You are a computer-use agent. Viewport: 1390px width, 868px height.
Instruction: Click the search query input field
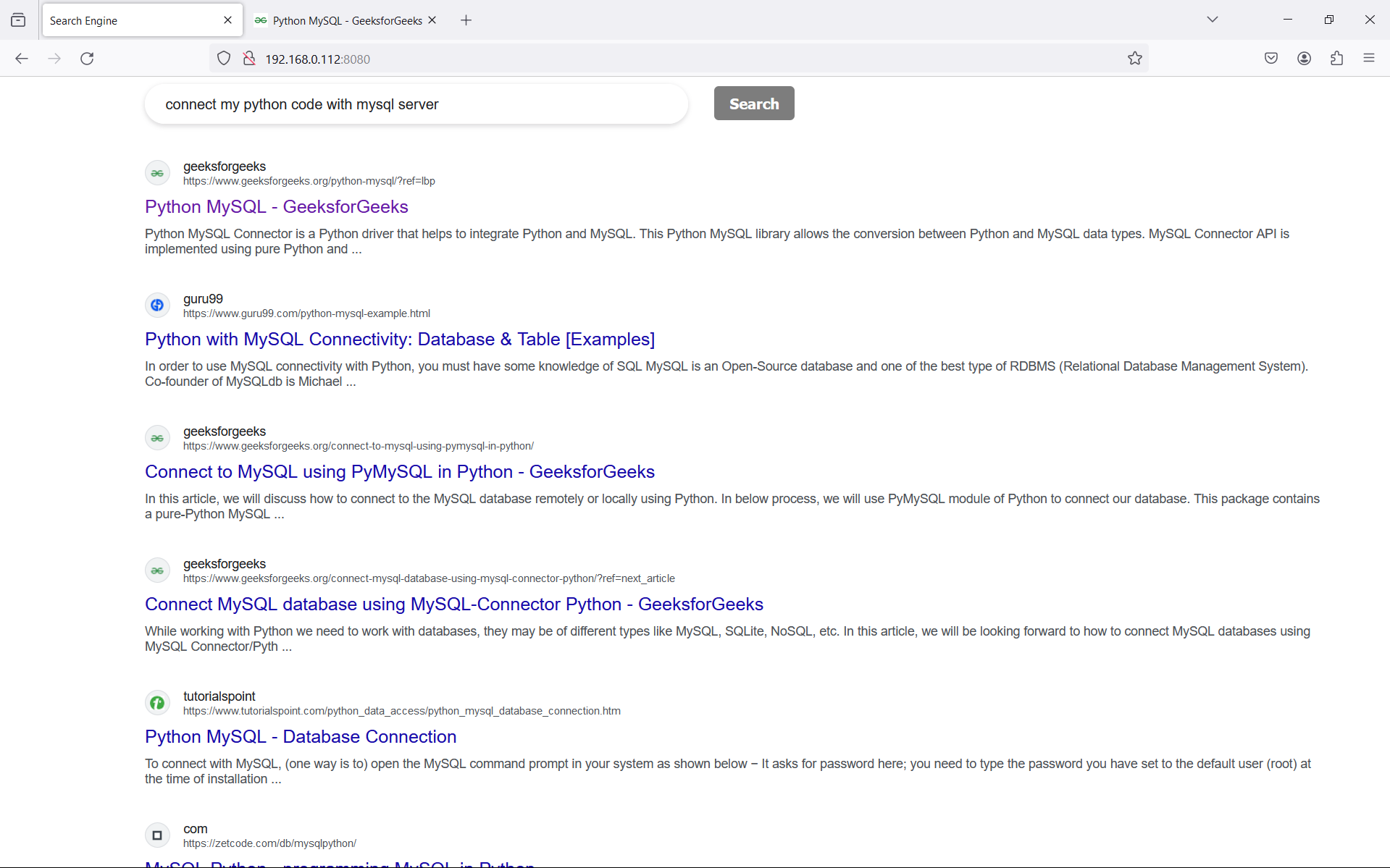coord(416,104)
